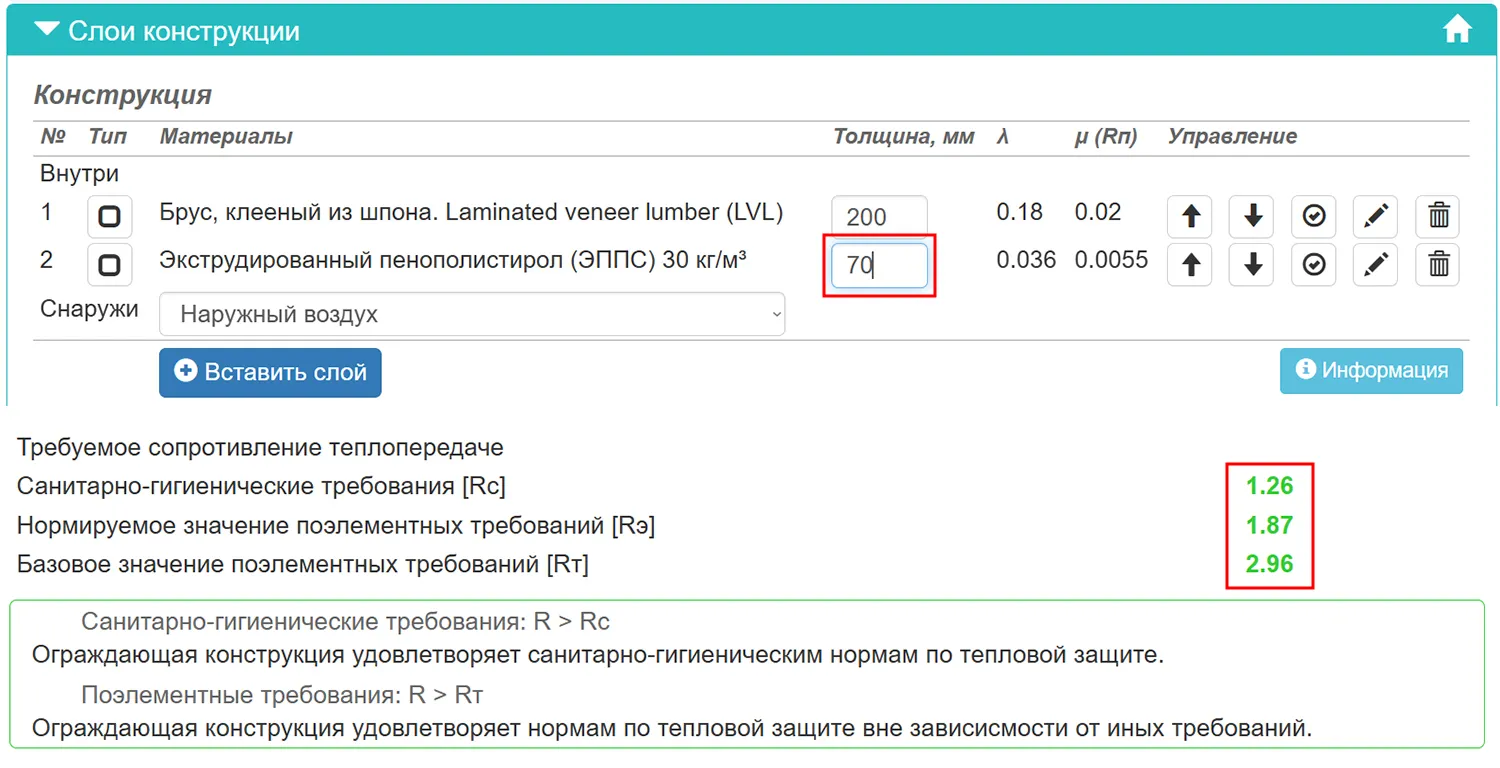Edit the polystyrene layer with pencil
This screenshot has height=768, width=1500.
(x=1375, y=264)
